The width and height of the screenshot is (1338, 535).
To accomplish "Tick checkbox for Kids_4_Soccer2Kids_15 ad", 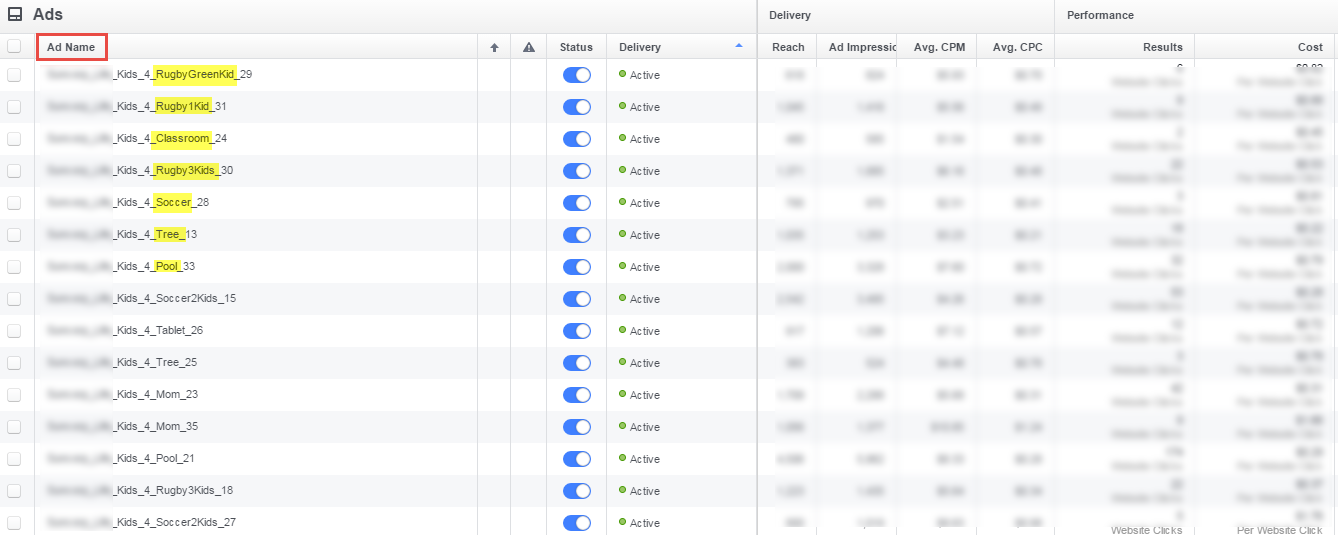I will coord(14,299).
